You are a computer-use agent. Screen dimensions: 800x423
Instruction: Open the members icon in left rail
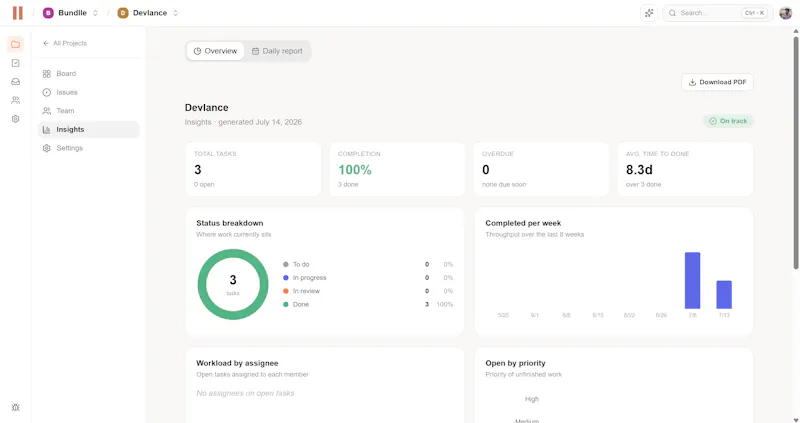(15, 101)
